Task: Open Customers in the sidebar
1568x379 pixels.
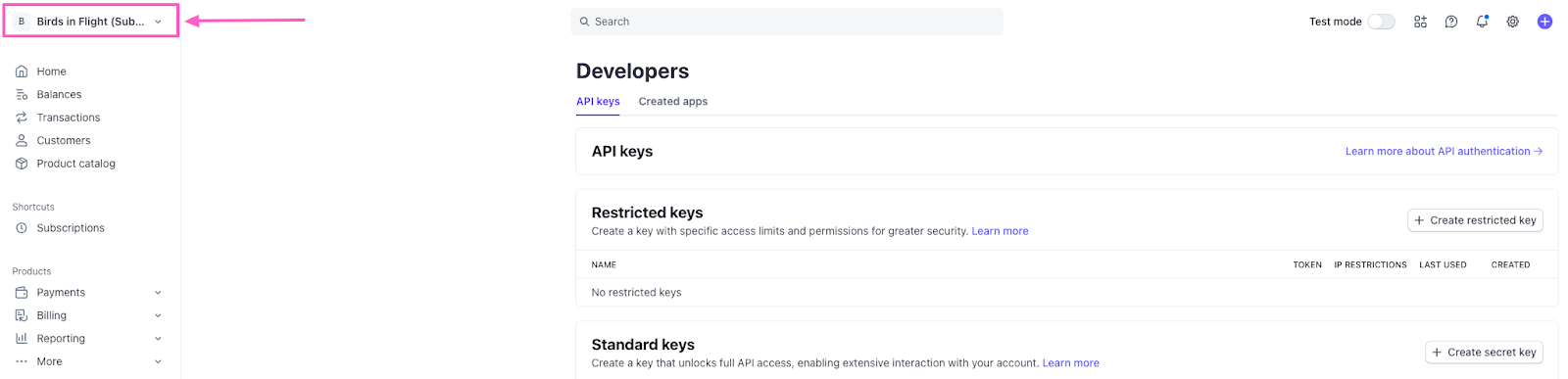Action: click(x=64, y=141)
